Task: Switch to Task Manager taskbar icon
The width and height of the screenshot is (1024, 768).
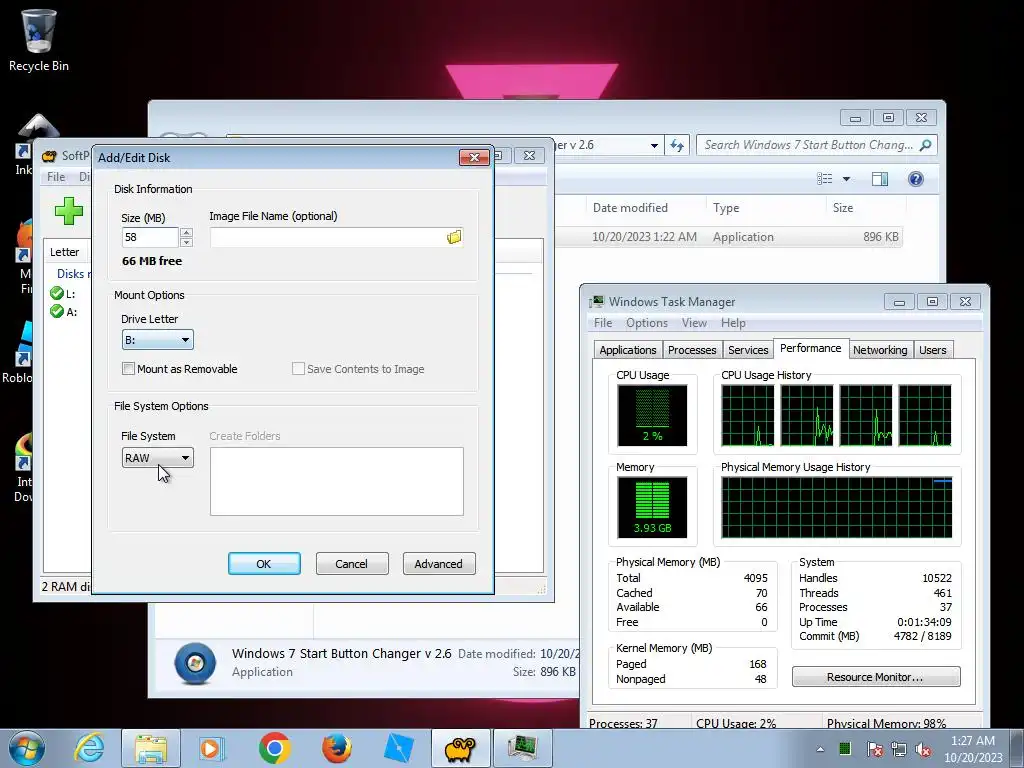Action: coord(522,748)
